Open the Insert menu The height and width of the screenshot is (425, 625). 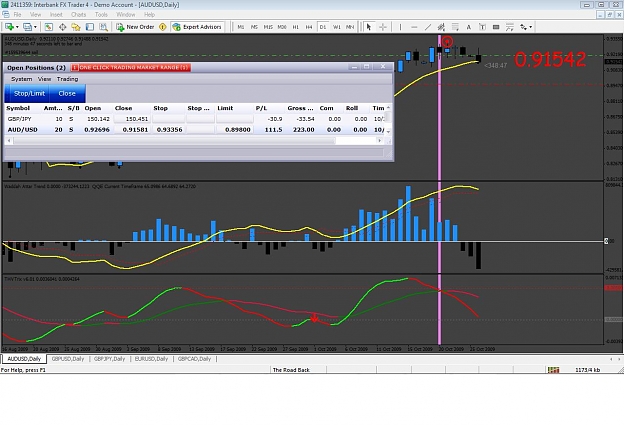(56, 14)
